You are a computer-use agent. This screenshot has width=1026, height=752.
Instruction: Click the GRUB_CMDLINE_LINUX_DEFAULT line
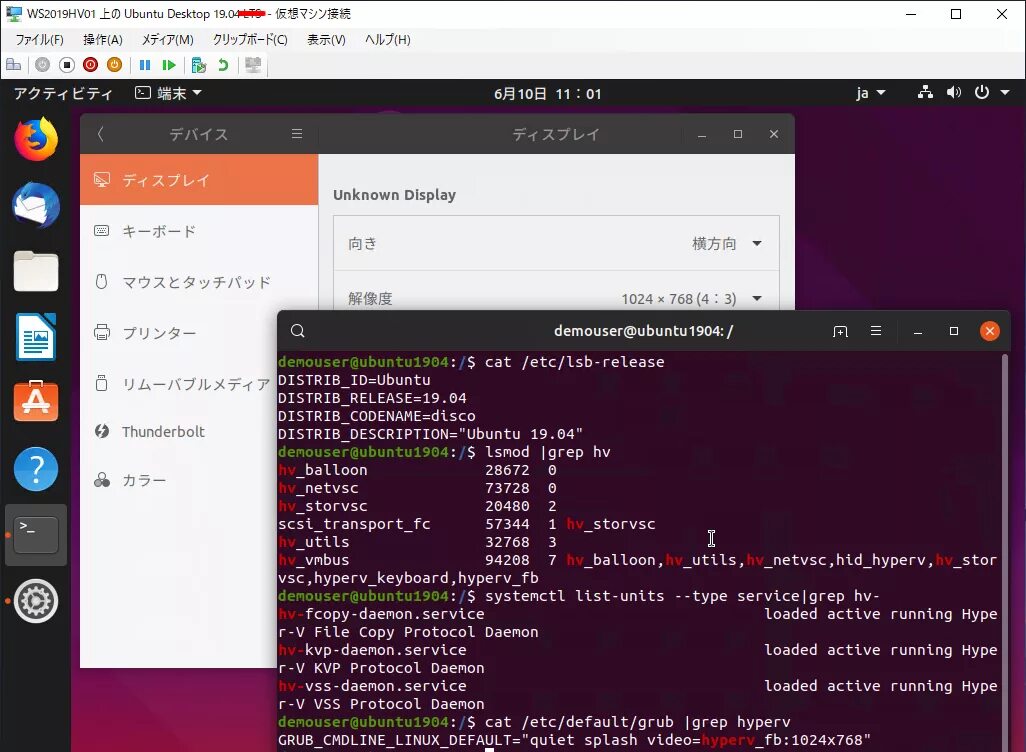tap(575, 740)
